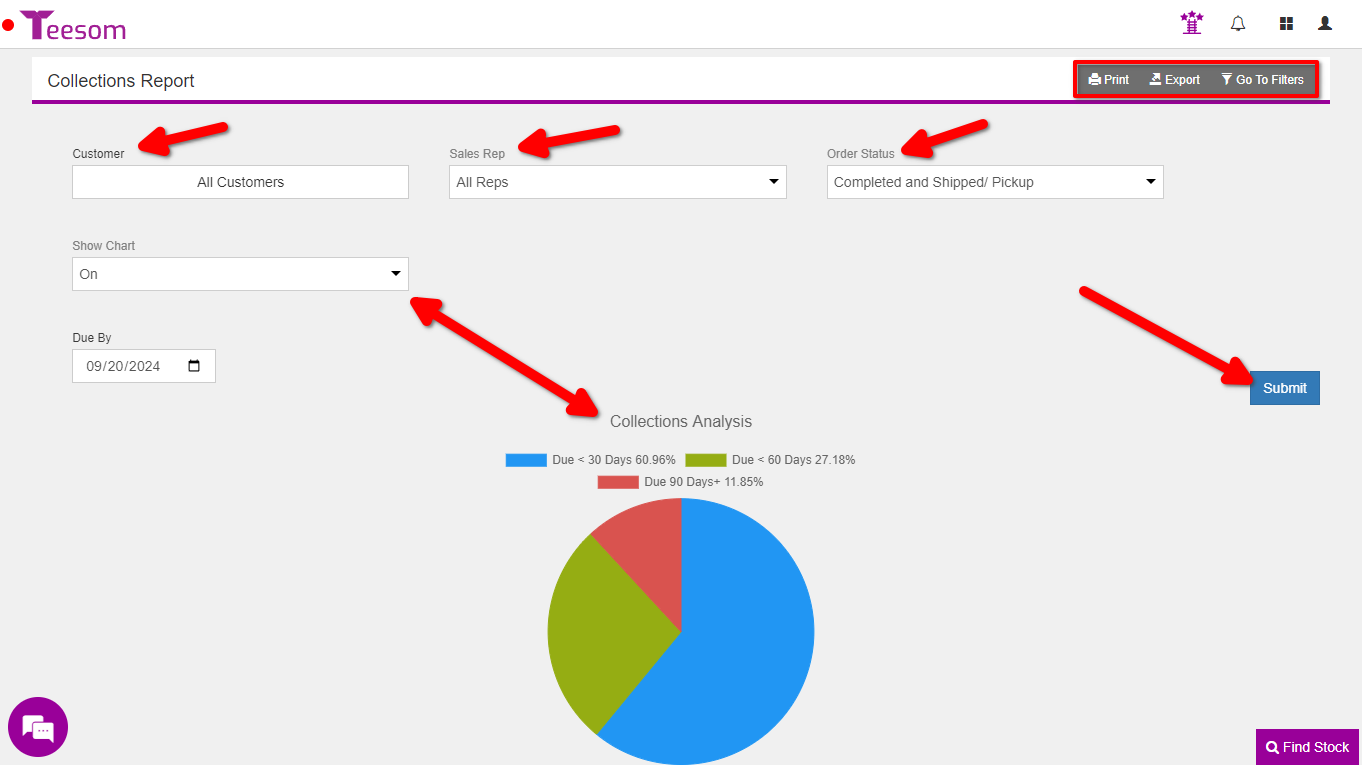
Task: Open the live chat bubble
Action: 38,727
